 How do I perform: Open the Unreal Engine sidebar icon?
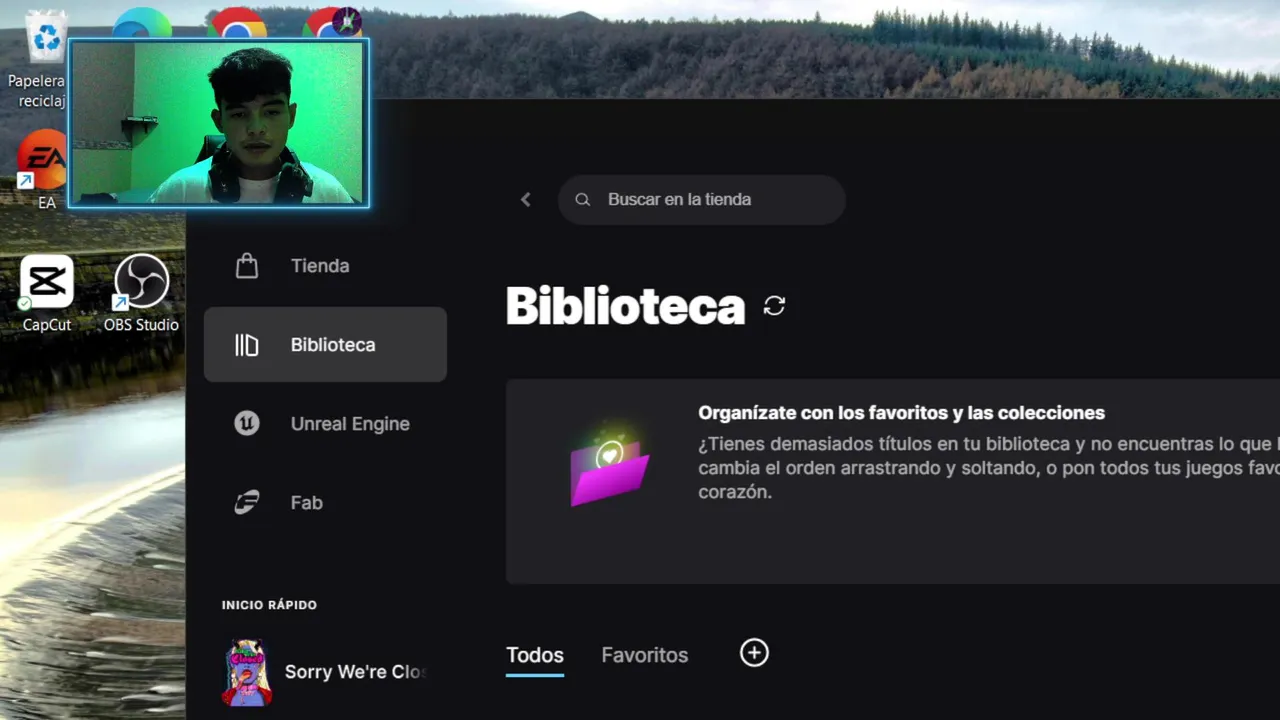pos(247,424)
